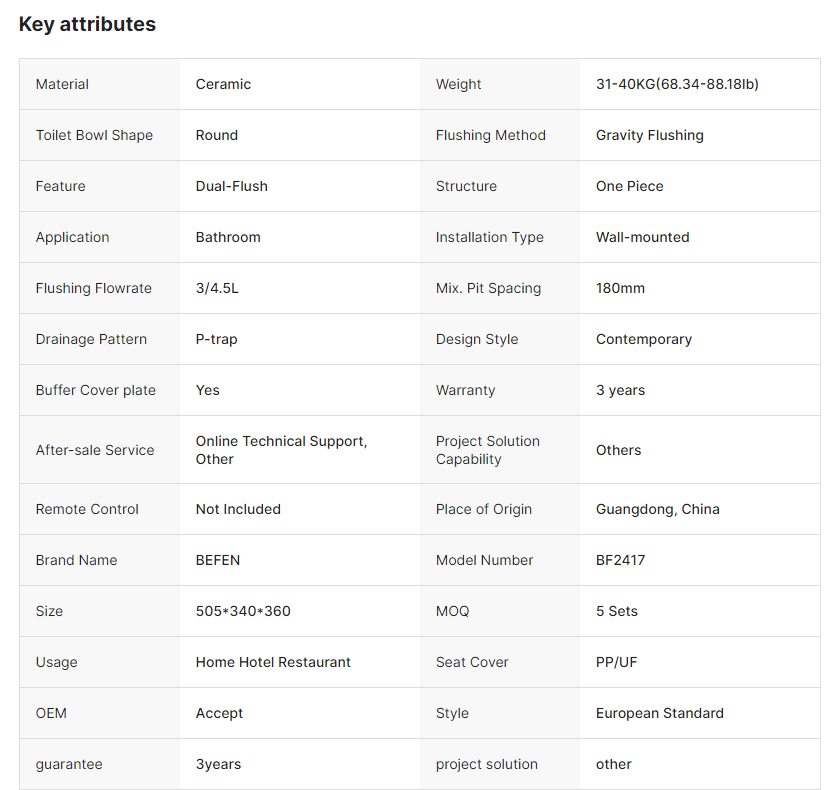Screen dimensions: 838x790
Task: Select the 505*340*360 size value
Action: pyautogui.click(x=243, y=611)
